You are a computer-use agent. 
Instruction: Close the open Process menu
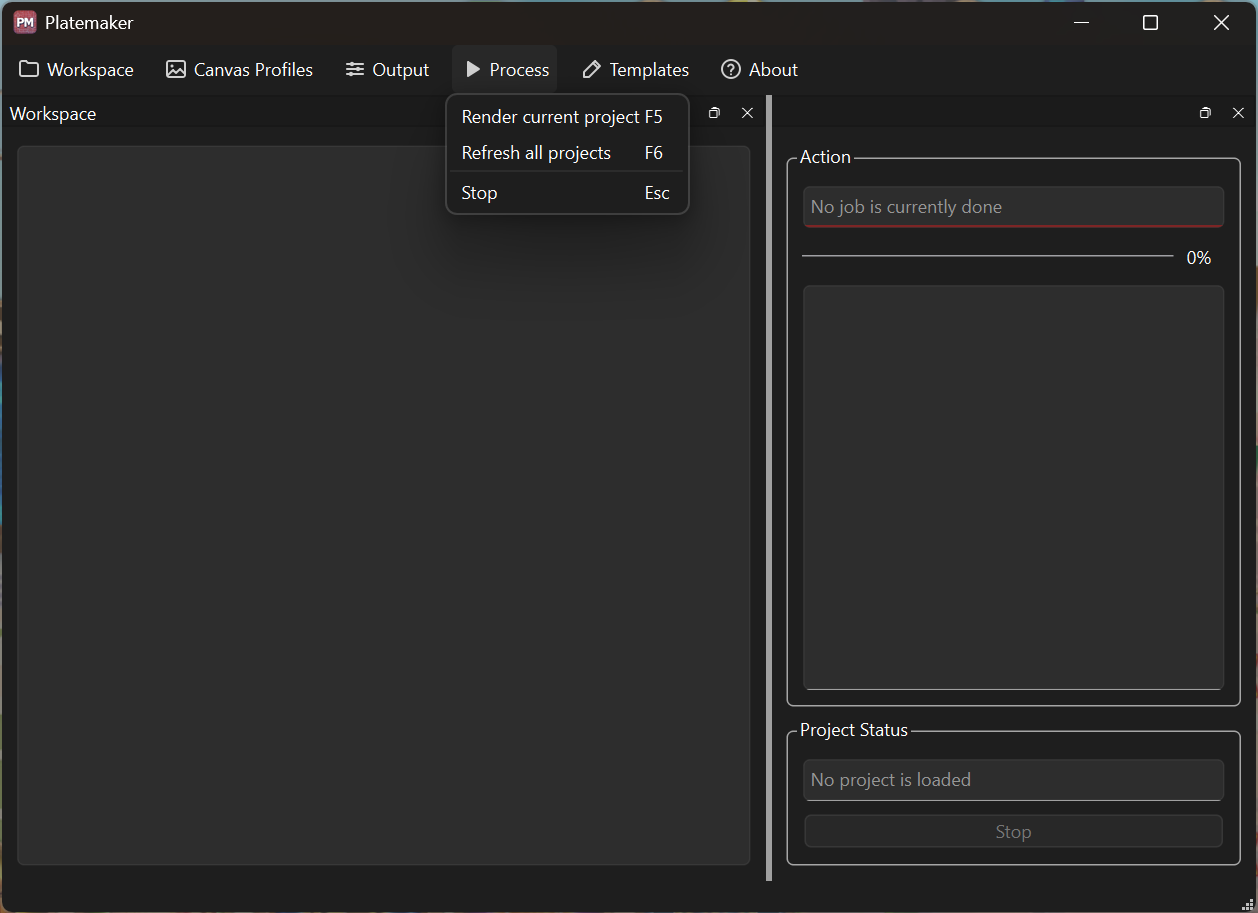coord(505,70)
